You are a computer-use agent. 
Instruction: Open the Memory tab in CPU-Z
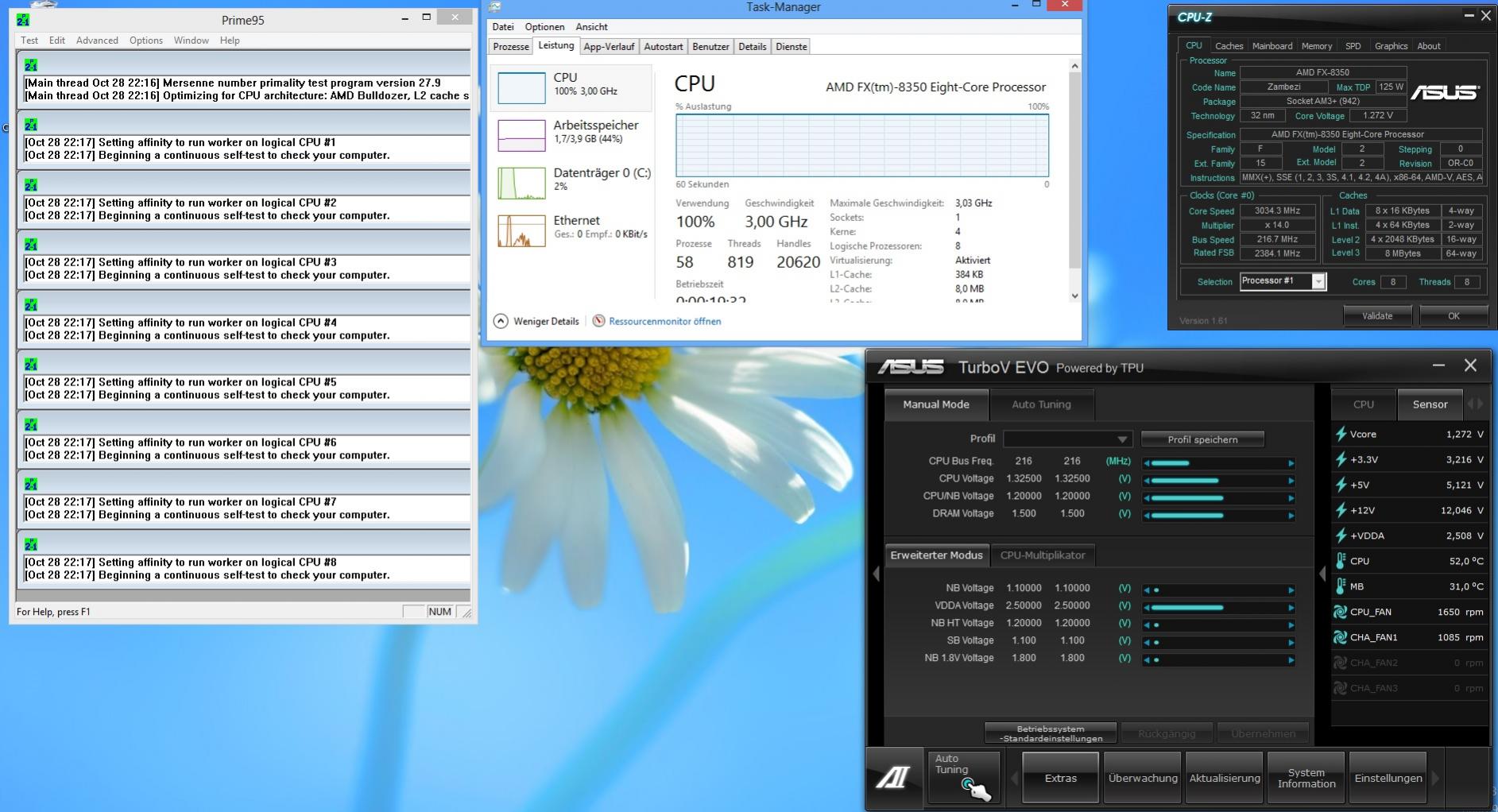coord(1317,46)
